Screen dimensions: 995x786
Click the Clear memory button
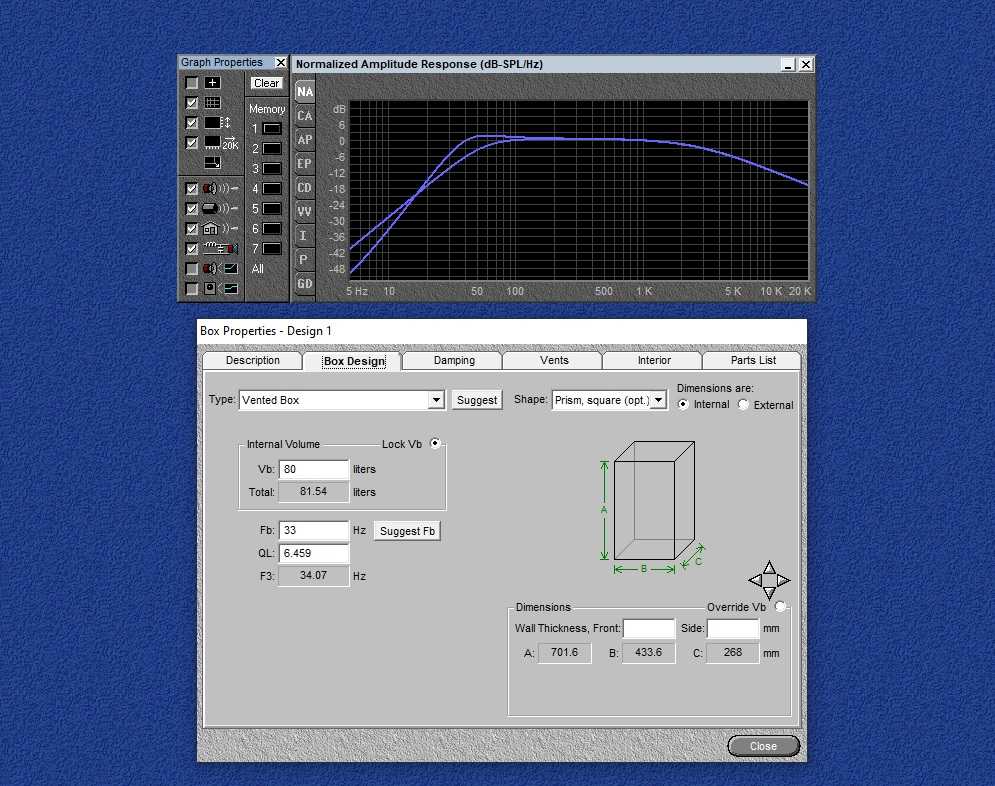(267, 83)
